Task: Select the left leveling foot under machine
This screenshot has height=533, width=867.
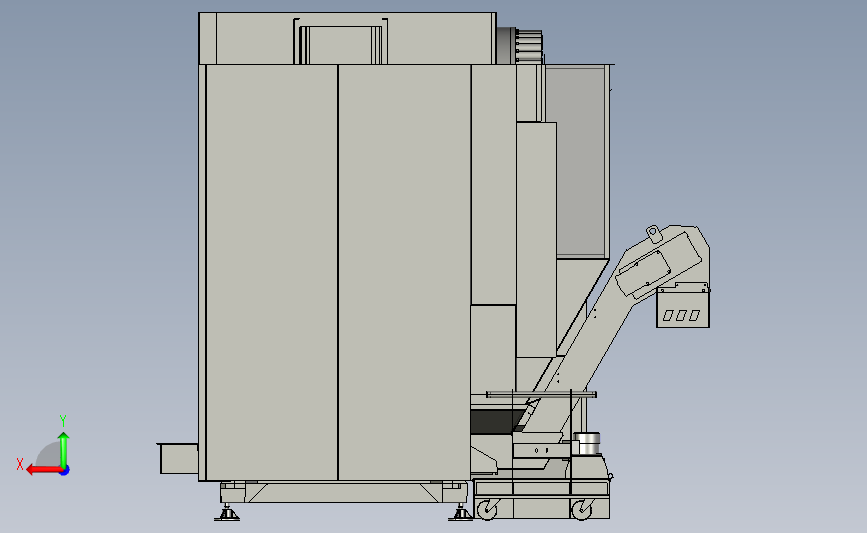Action: click(x=227, y=513)
